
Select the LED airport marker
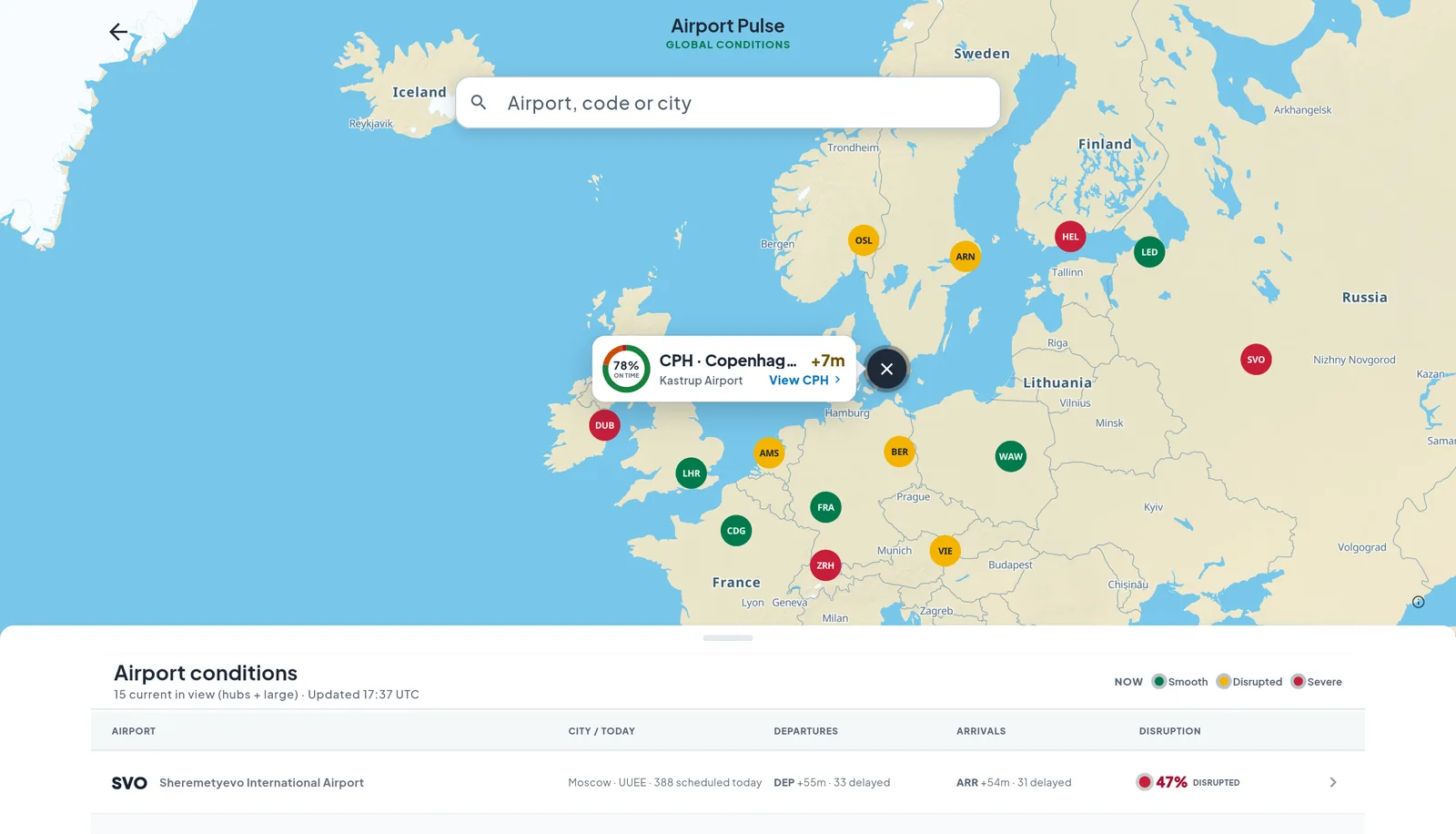coord(1149,252)
